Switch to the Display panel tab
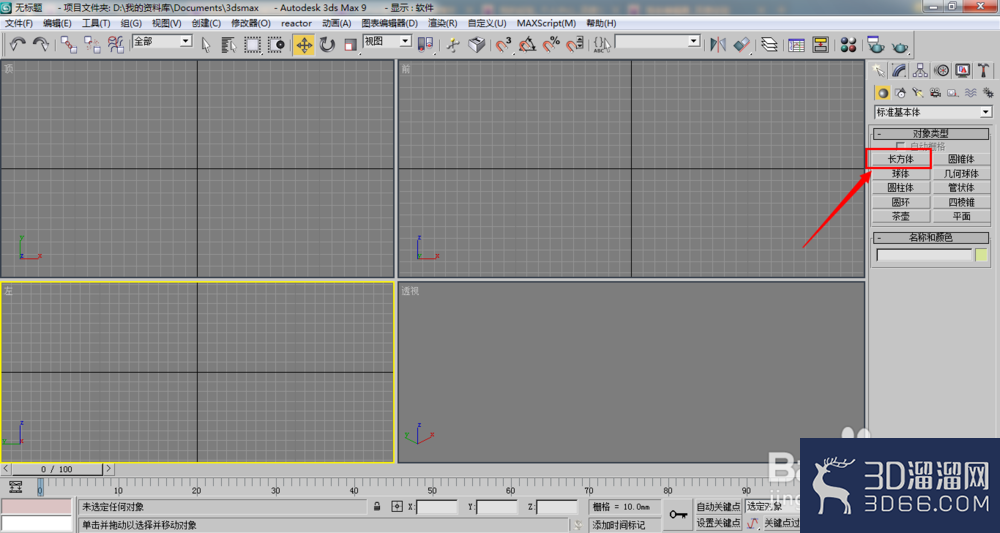Screen dimensions: 1000x533 (963, 70)
